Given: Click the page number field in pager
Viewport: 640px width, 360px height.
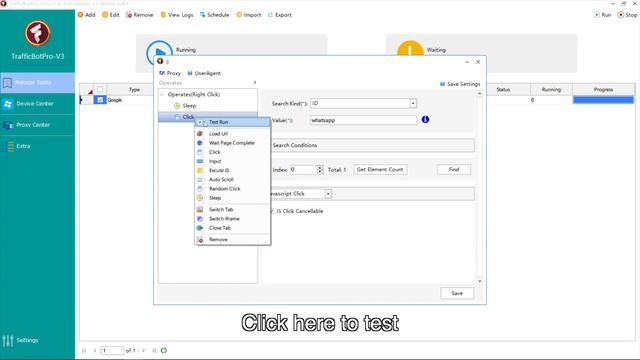Looking at the screenshot, I should [x=113, y=351].
